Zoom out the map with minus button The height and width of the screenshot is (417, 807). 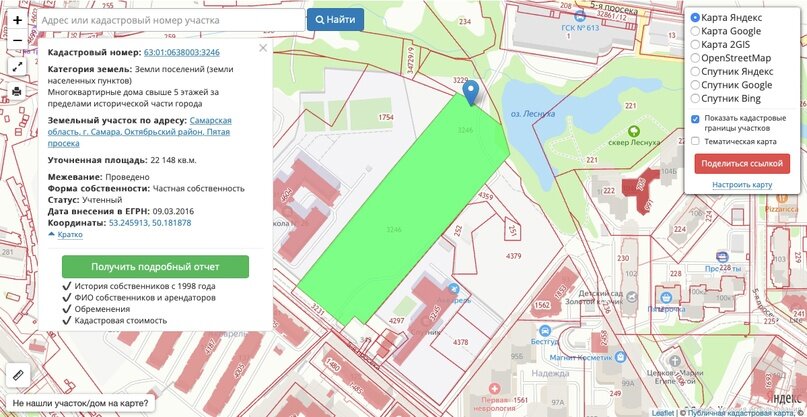pos(17,40)
